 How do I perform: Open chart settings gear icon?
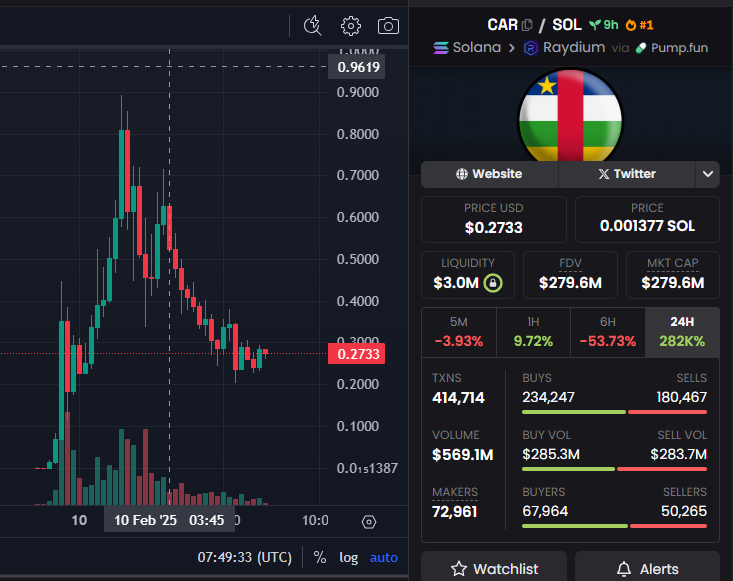[350, 26]
